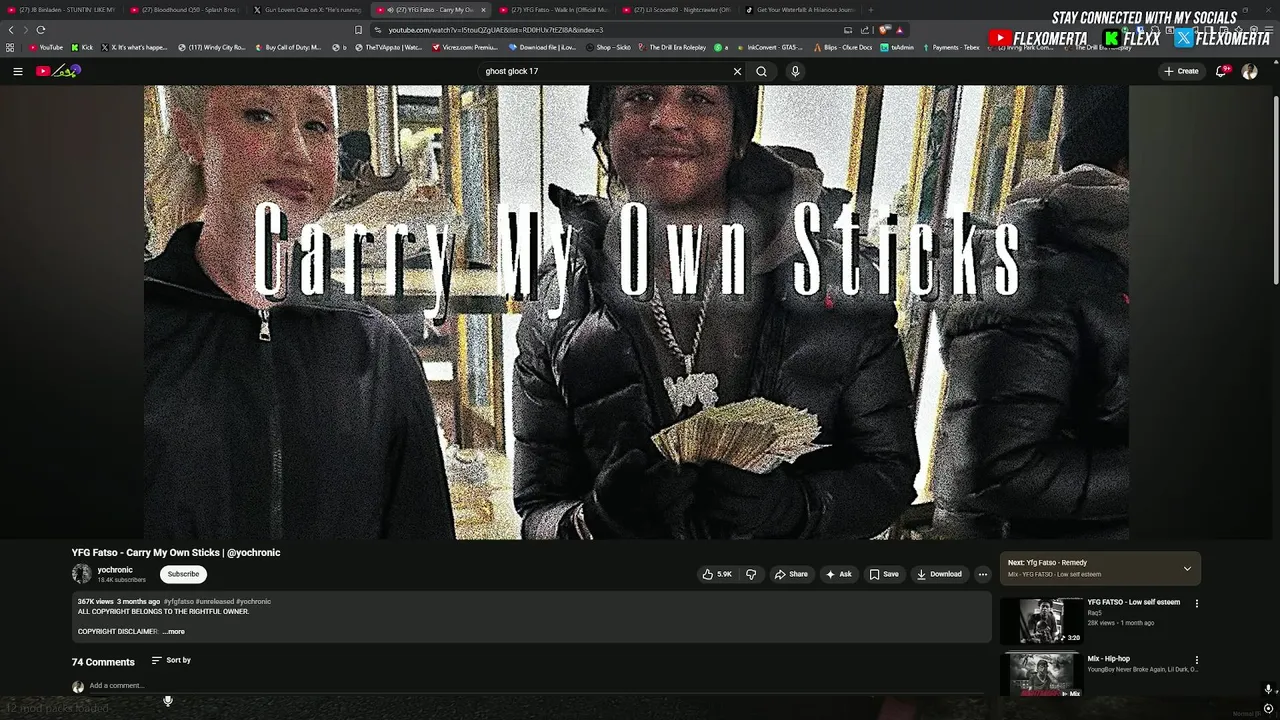Viewport: 1280px width, 720px height.
Task: Switch to Lil Scoom89 - Nightcrawler tab
Action: (677, 10)
